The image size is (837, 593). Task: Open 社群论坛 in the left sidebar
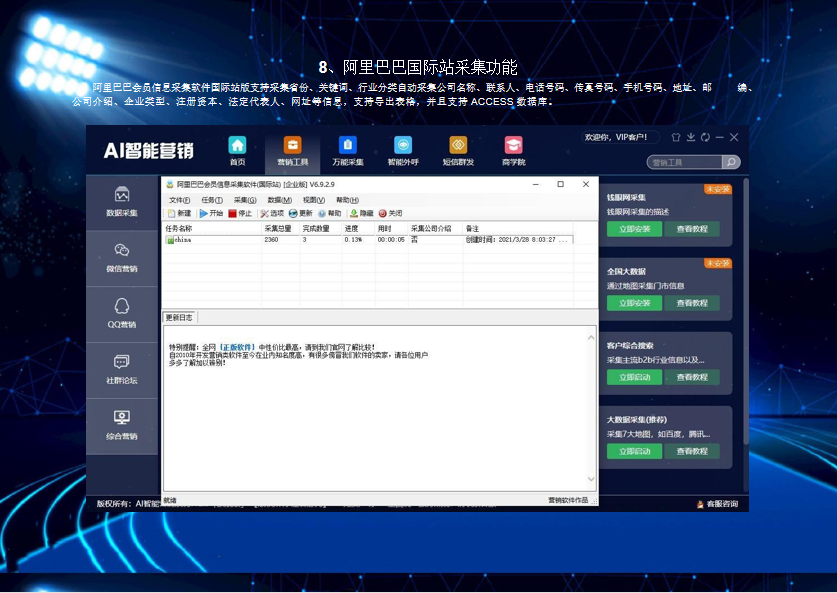[x=122, y=369]
